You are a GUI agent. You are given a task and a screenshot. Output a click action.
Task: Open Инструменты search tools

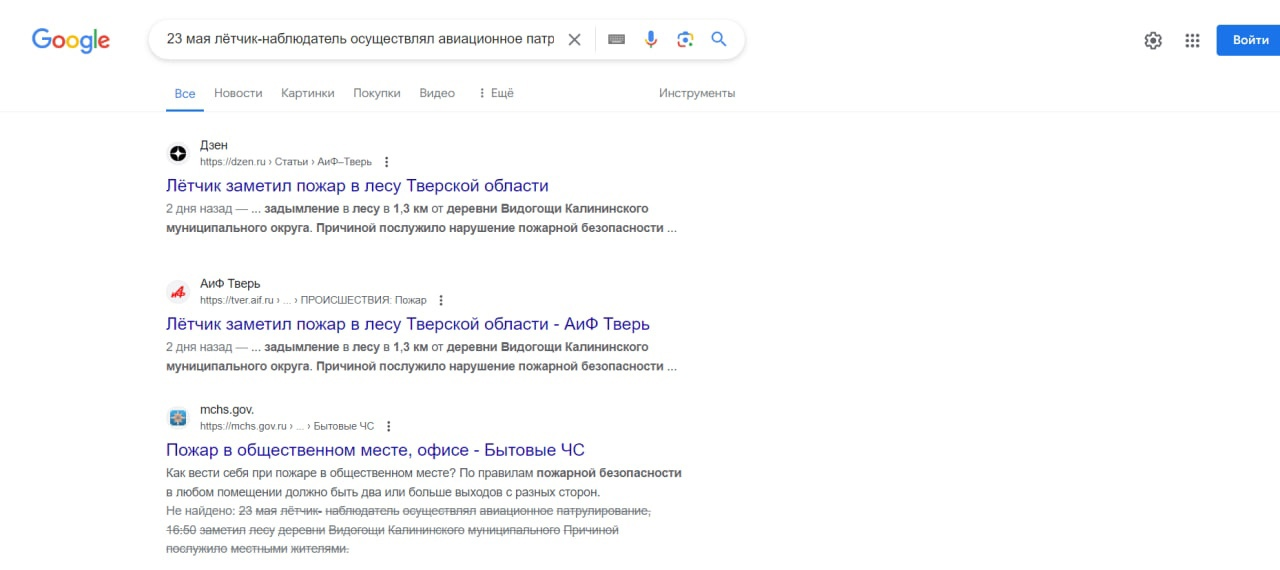(697, 93)
